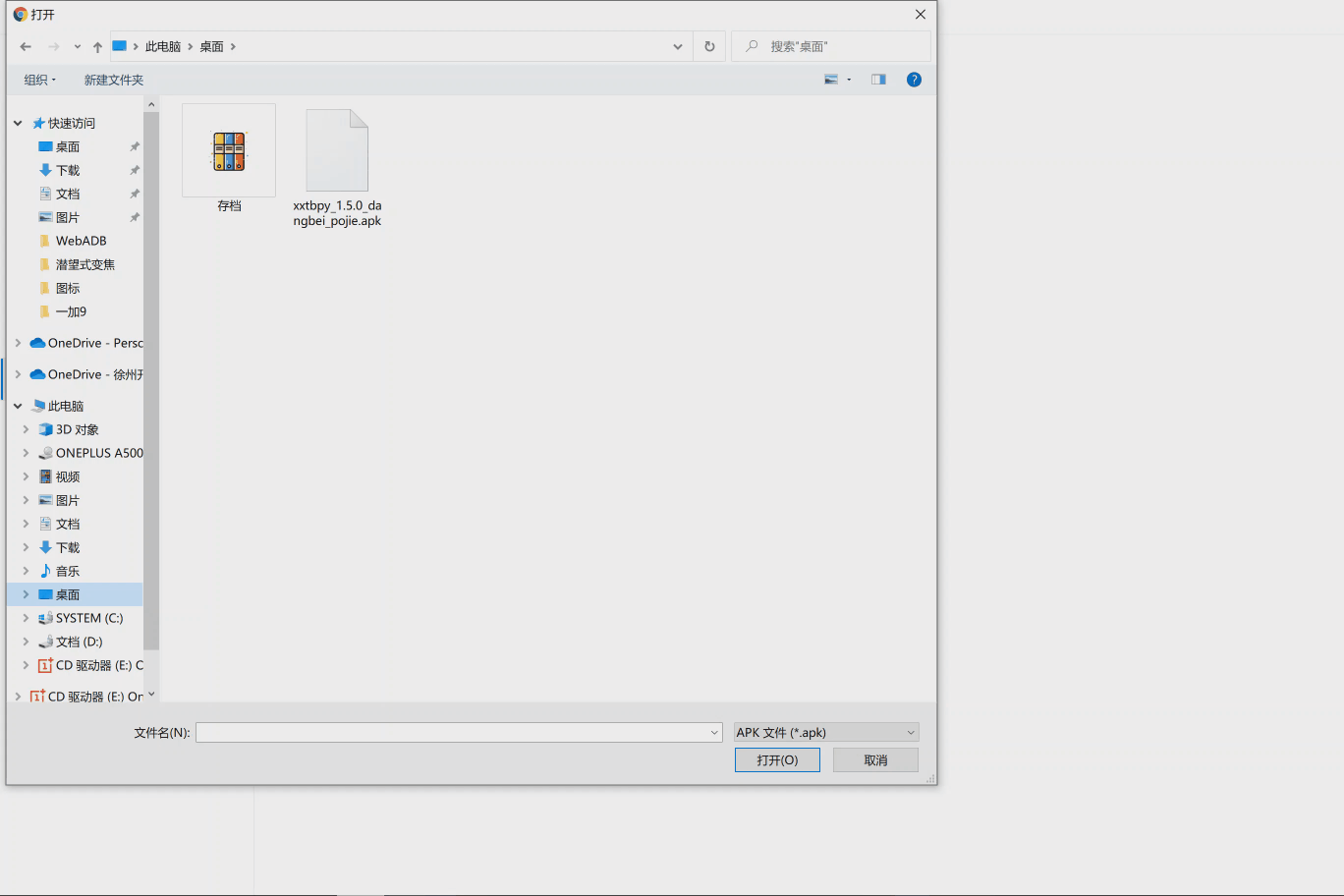
Task: Collapse 快速访问 tree node
Action: click(18, 123)
